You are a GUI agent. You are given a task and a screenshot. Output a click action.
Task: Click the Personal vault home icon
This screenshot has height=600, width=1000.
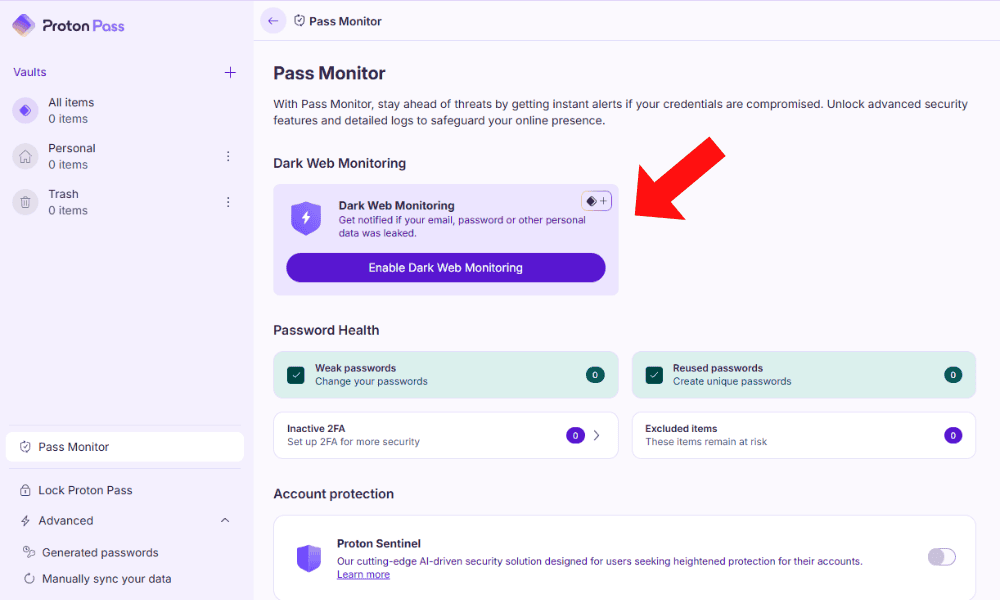(25, 156)
